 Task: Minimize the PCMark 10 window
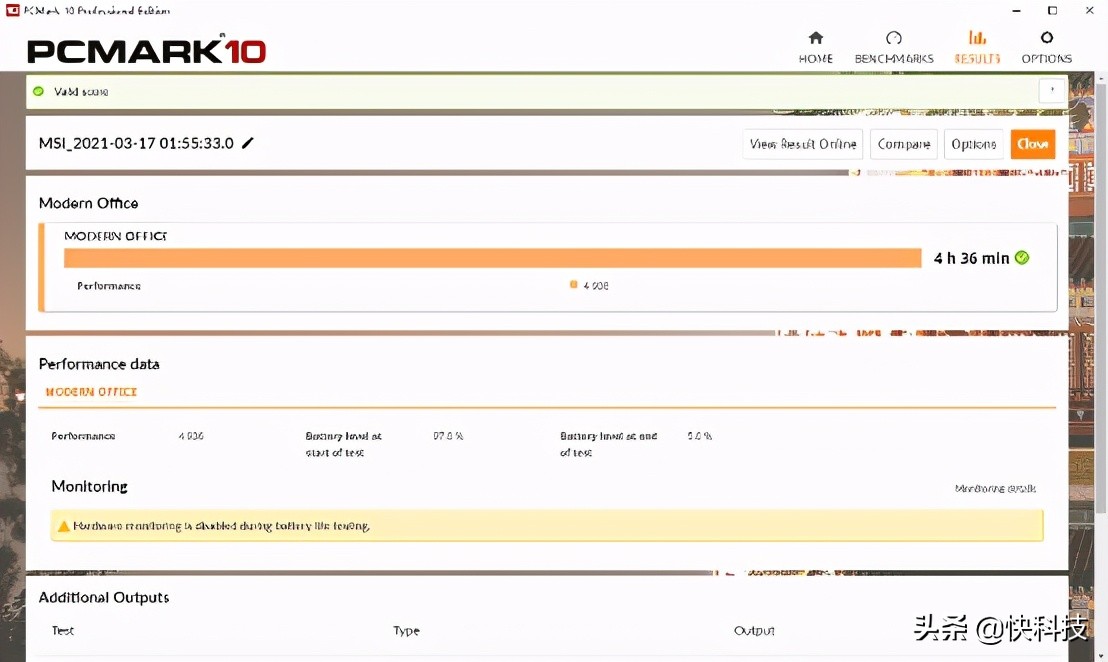click(x=1016, y=11)
